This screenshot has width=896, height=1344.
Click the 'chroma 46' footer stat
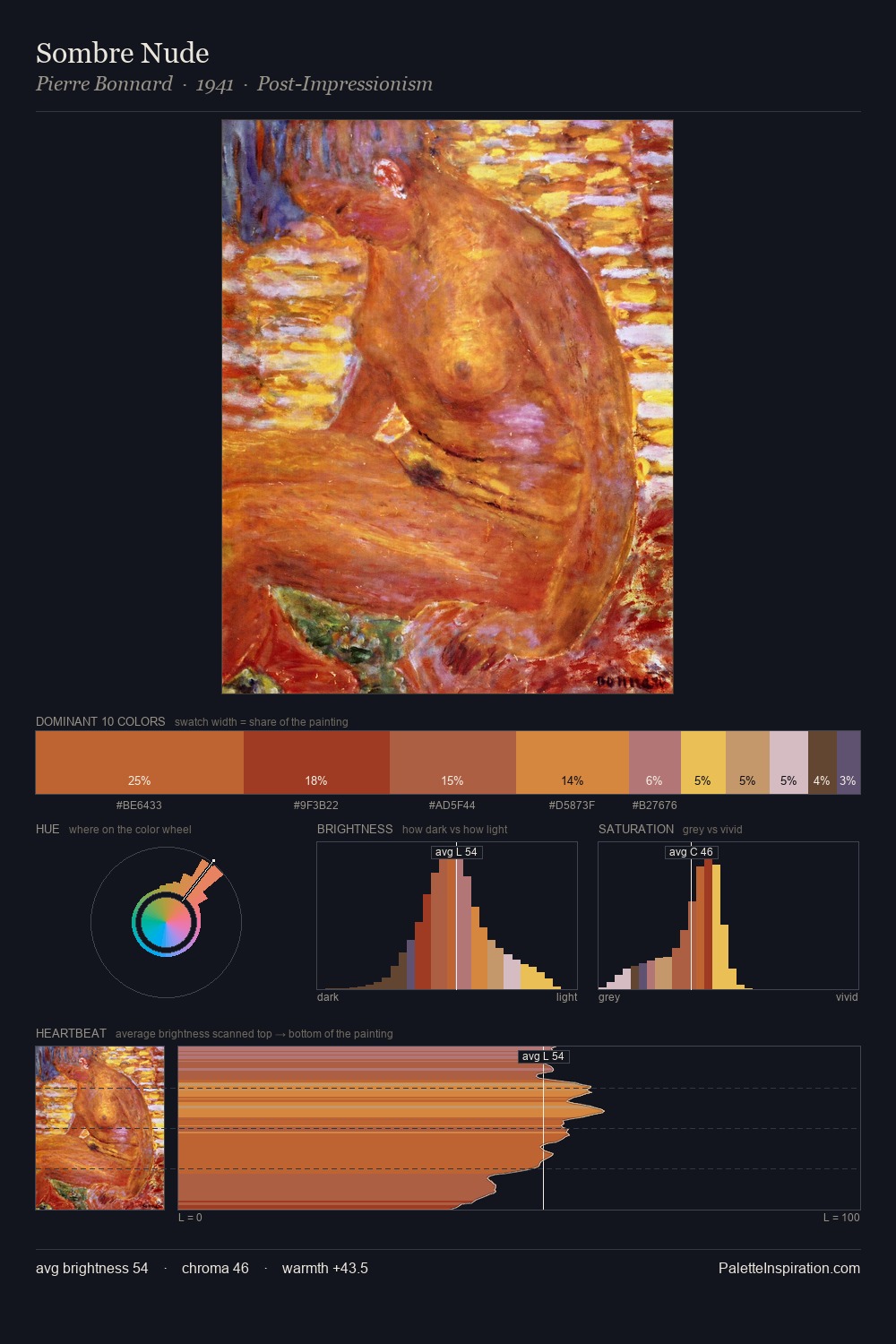click(215, 1268)
